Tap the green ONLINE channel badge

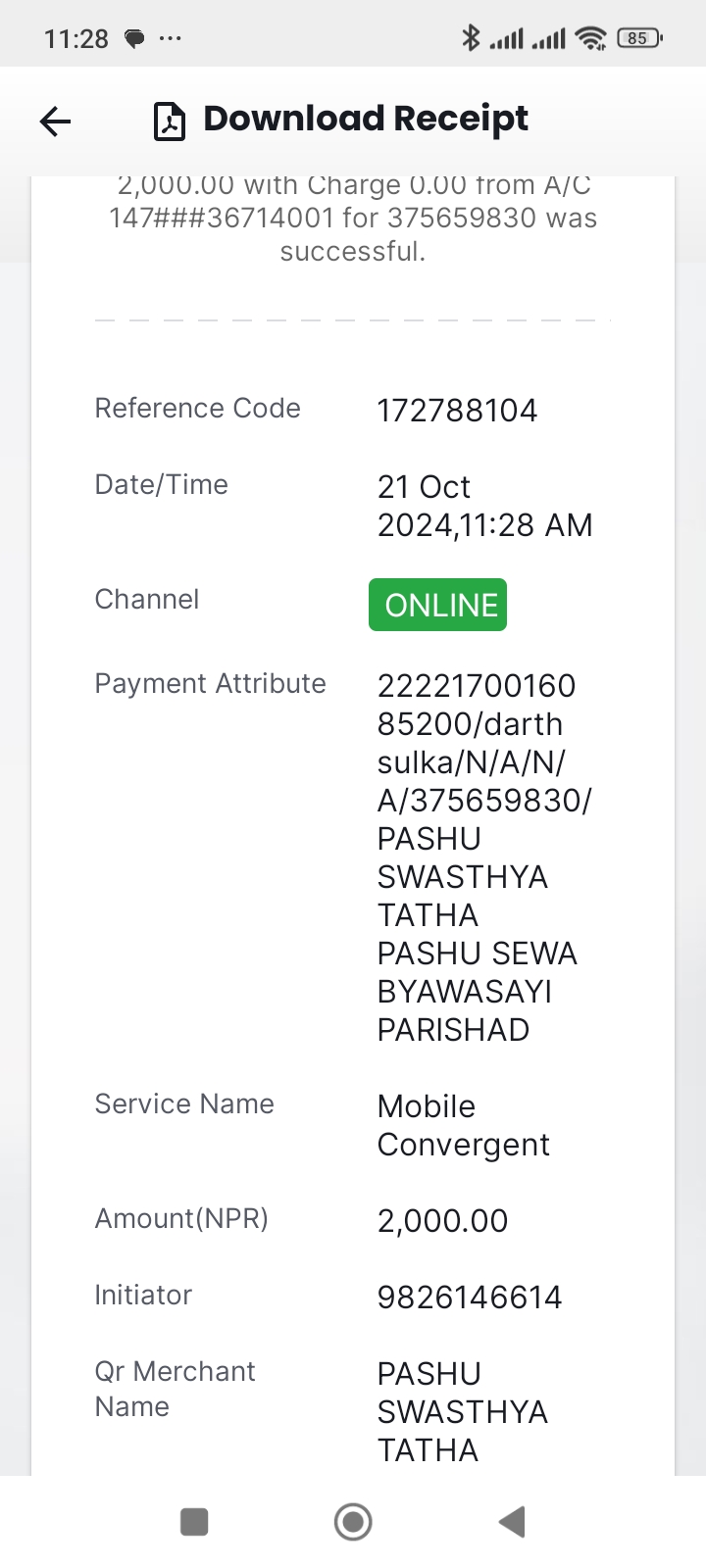pos(437,605)
